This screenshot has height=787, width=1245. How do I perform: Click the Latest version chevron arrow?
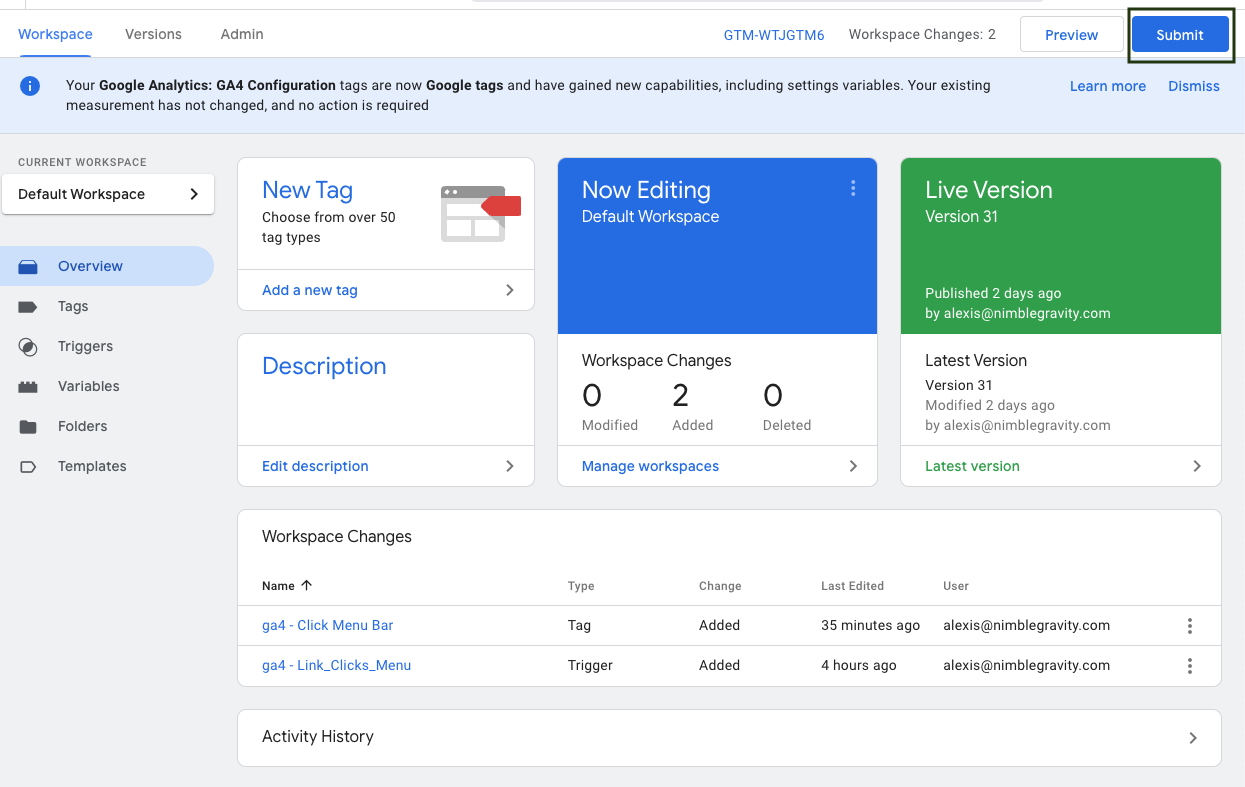pyautogui.click(x=1197, y=466)
